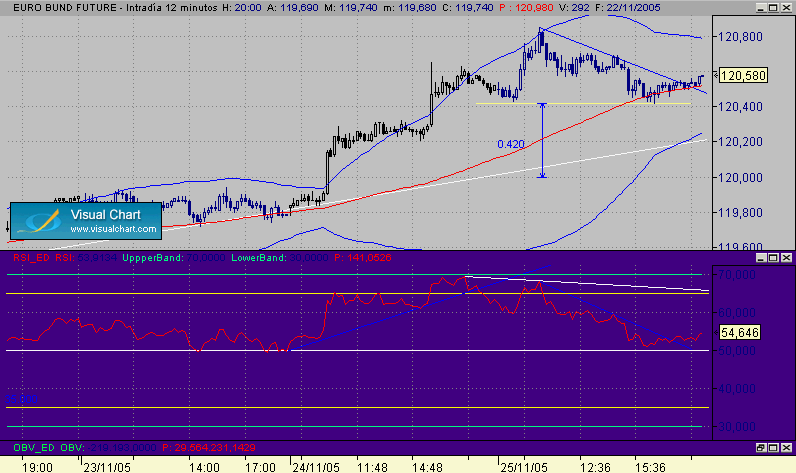Click the 35,000 level label in RSI panel
Viewport: 796px width, 473px height.
coord(21,399)
